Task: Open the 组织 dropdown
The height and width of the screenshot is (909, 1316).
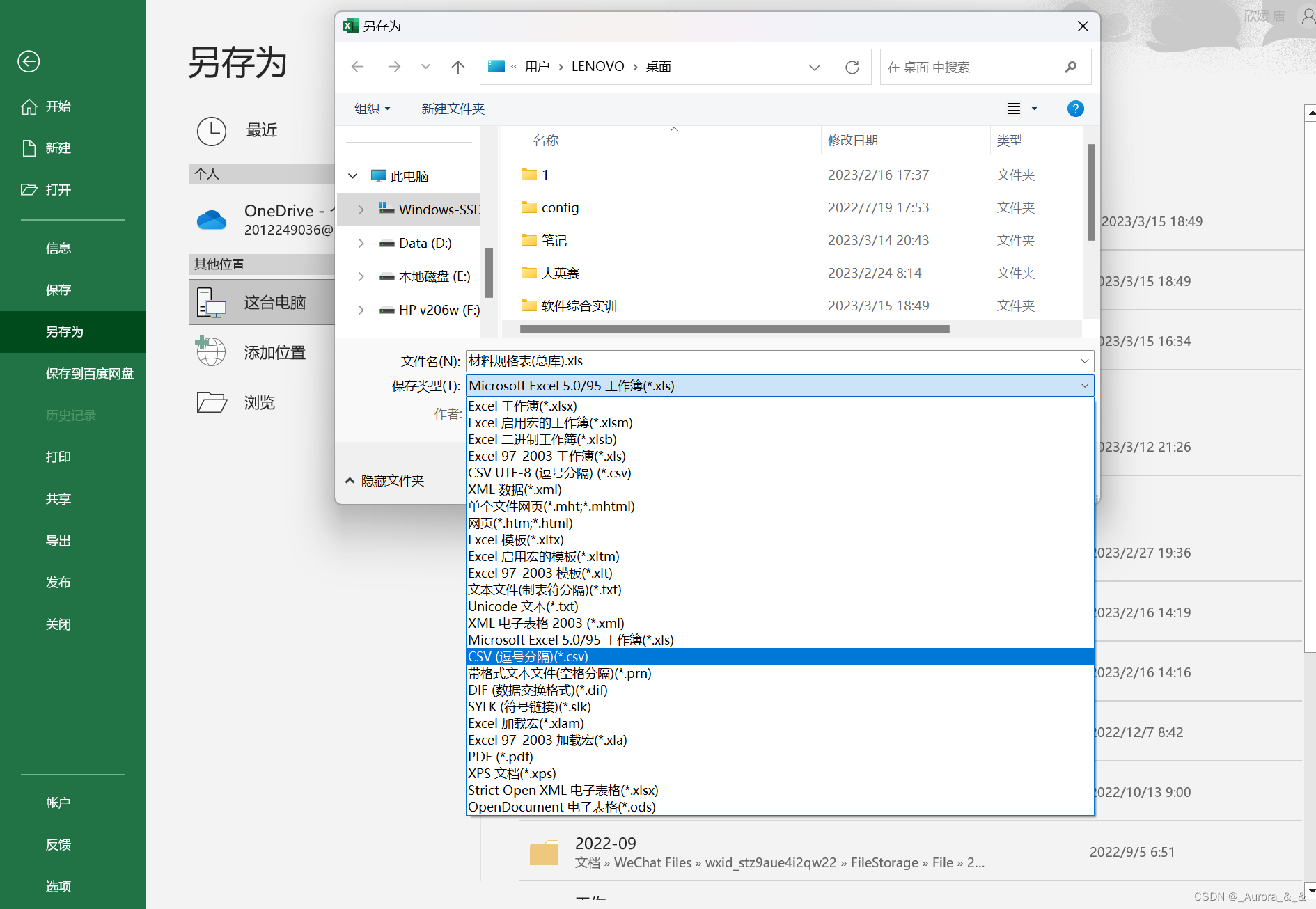Action: click(x=372, y=109)
